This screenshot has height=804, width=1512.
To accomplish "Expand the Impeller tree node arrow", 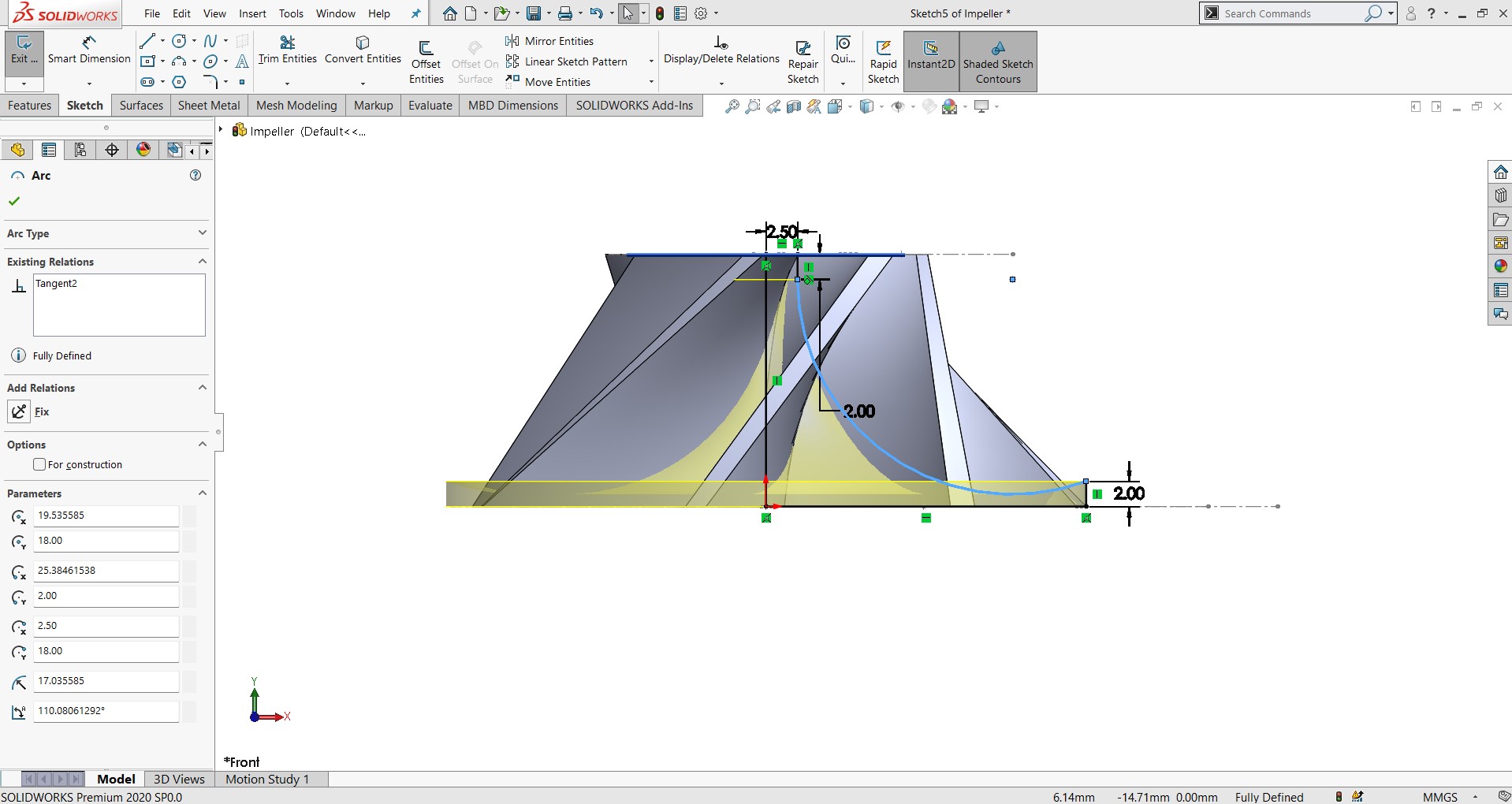I will pyautogui.click(x=222, y=130).
